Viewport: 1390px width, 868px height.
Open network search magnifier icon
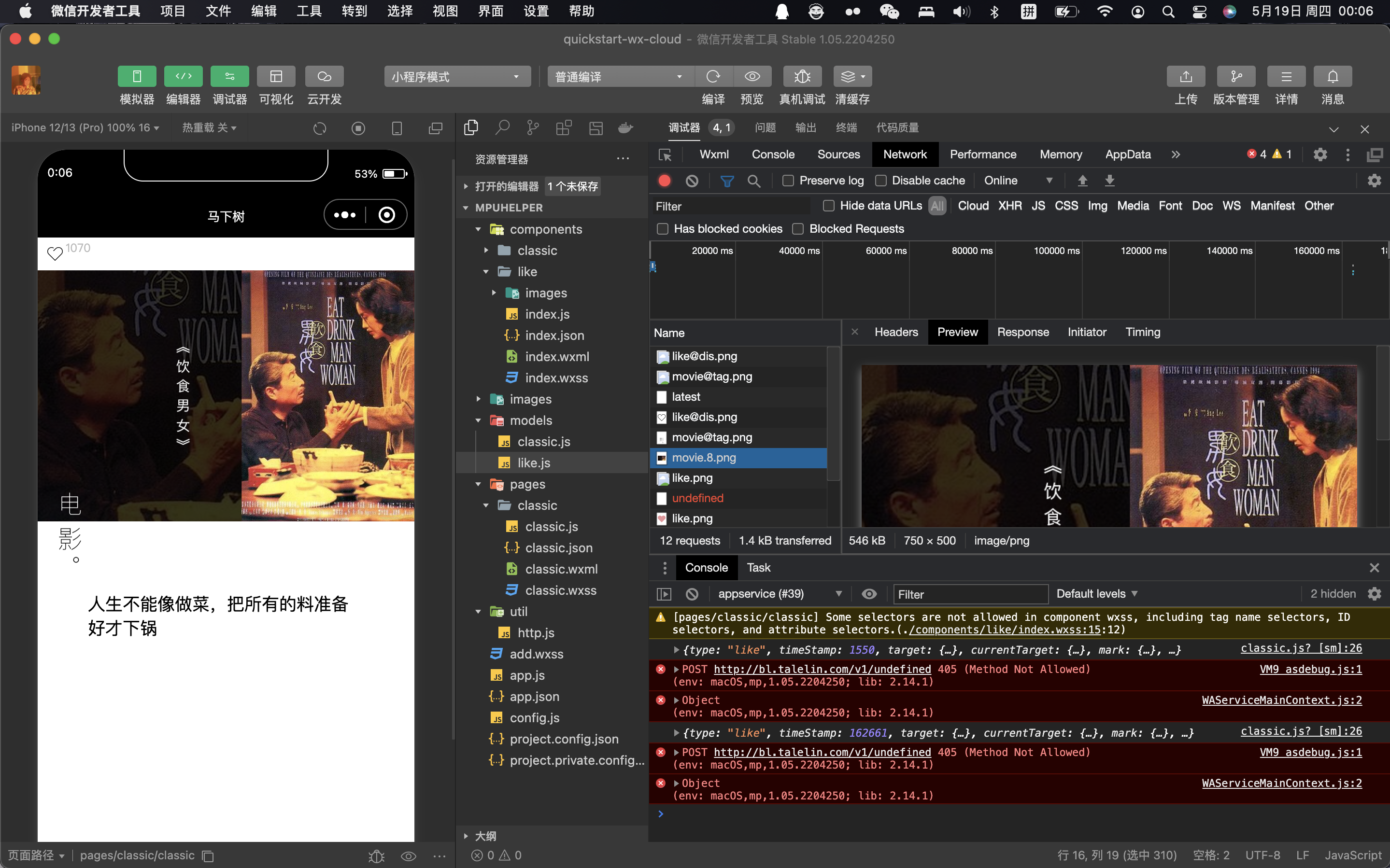[x=754, y=181]
